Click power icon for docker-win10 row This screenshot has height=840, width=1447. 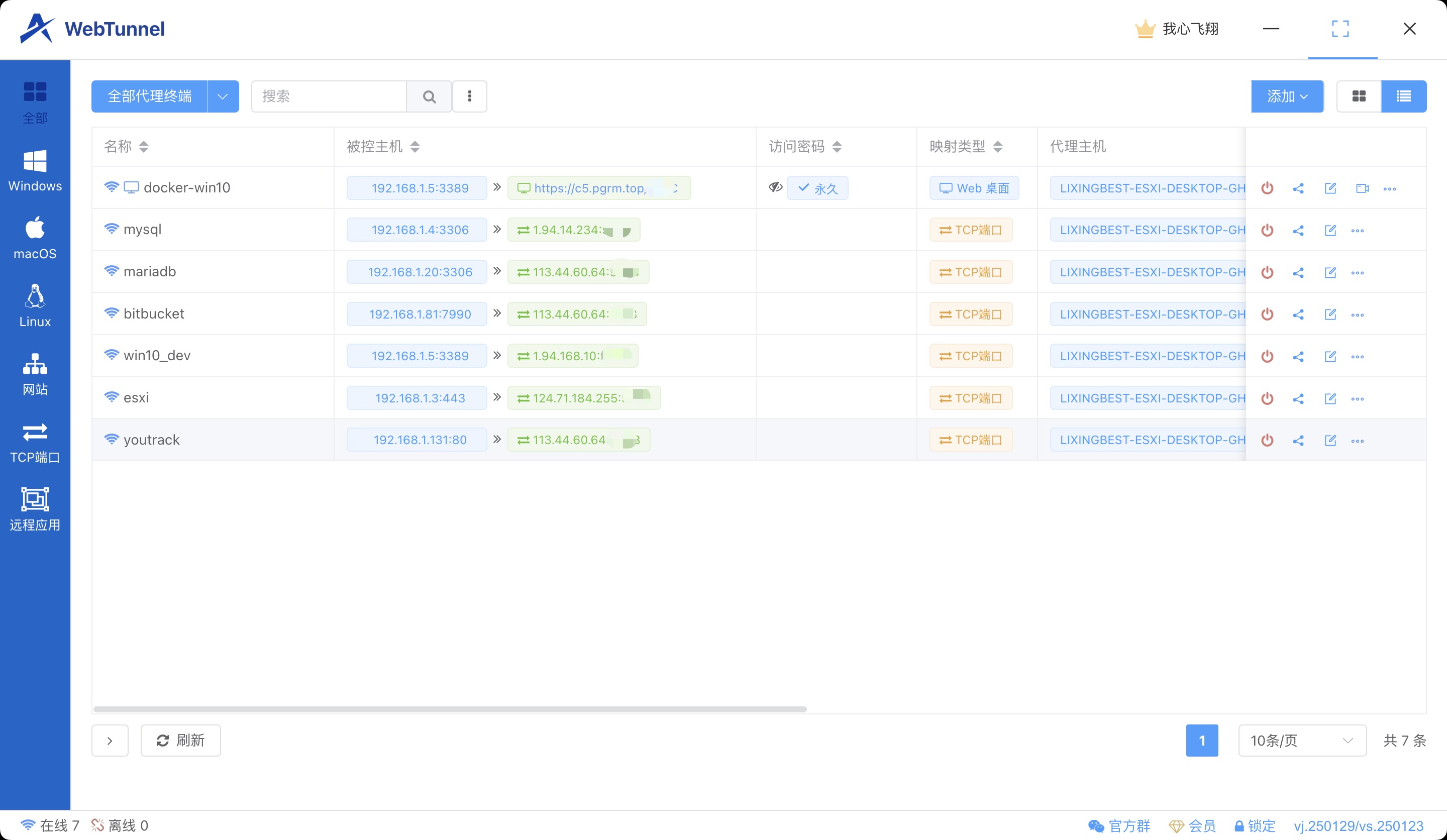[1267, 188]
